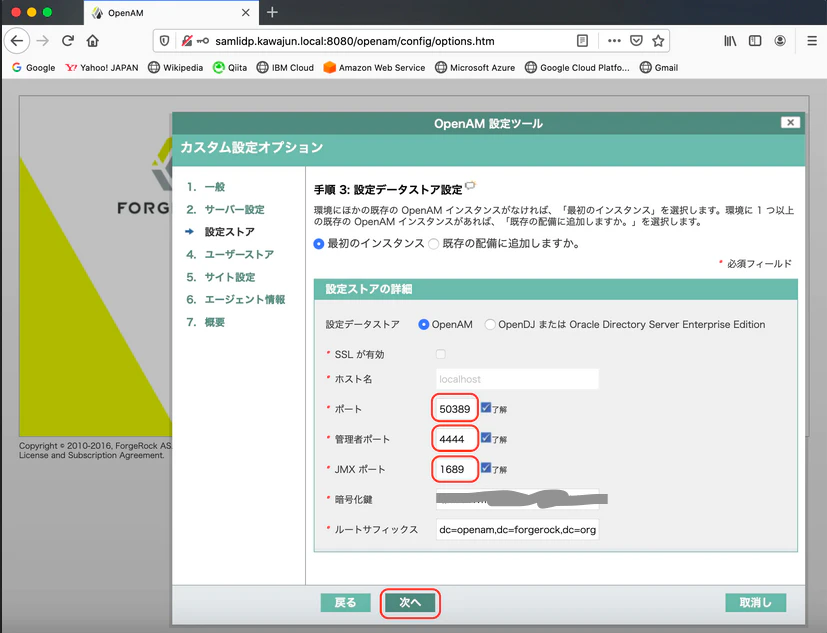Open page actions three-dot menu
The height and width of the screenshot is (633, 827).
point(614,41)
